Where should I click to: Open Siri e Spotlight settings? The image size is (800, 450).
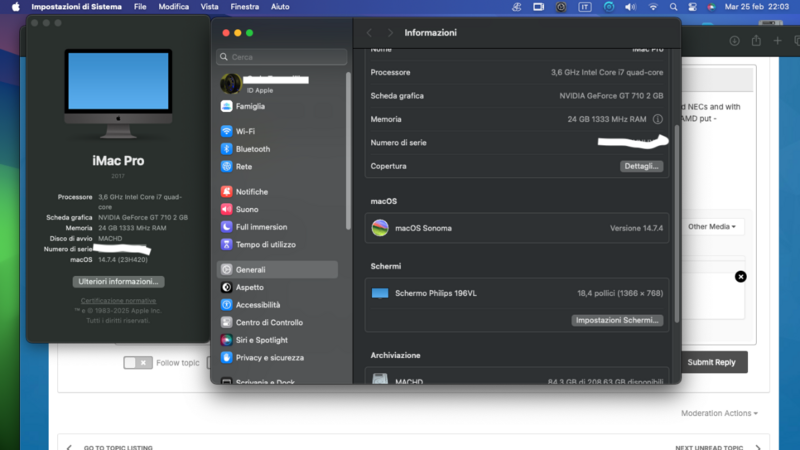click(262, 340)
